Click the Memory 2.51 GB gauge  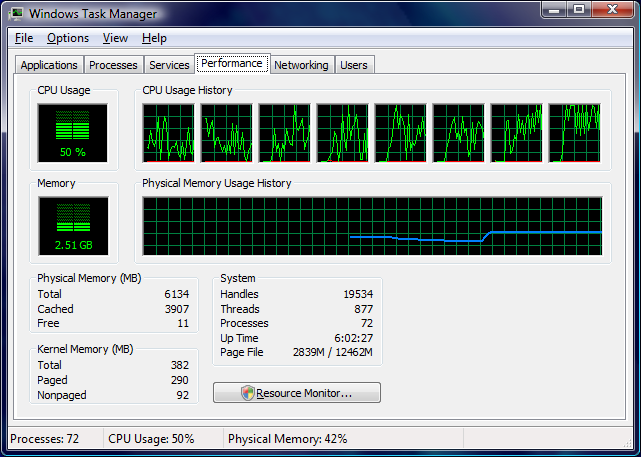[x=74, y=226]
